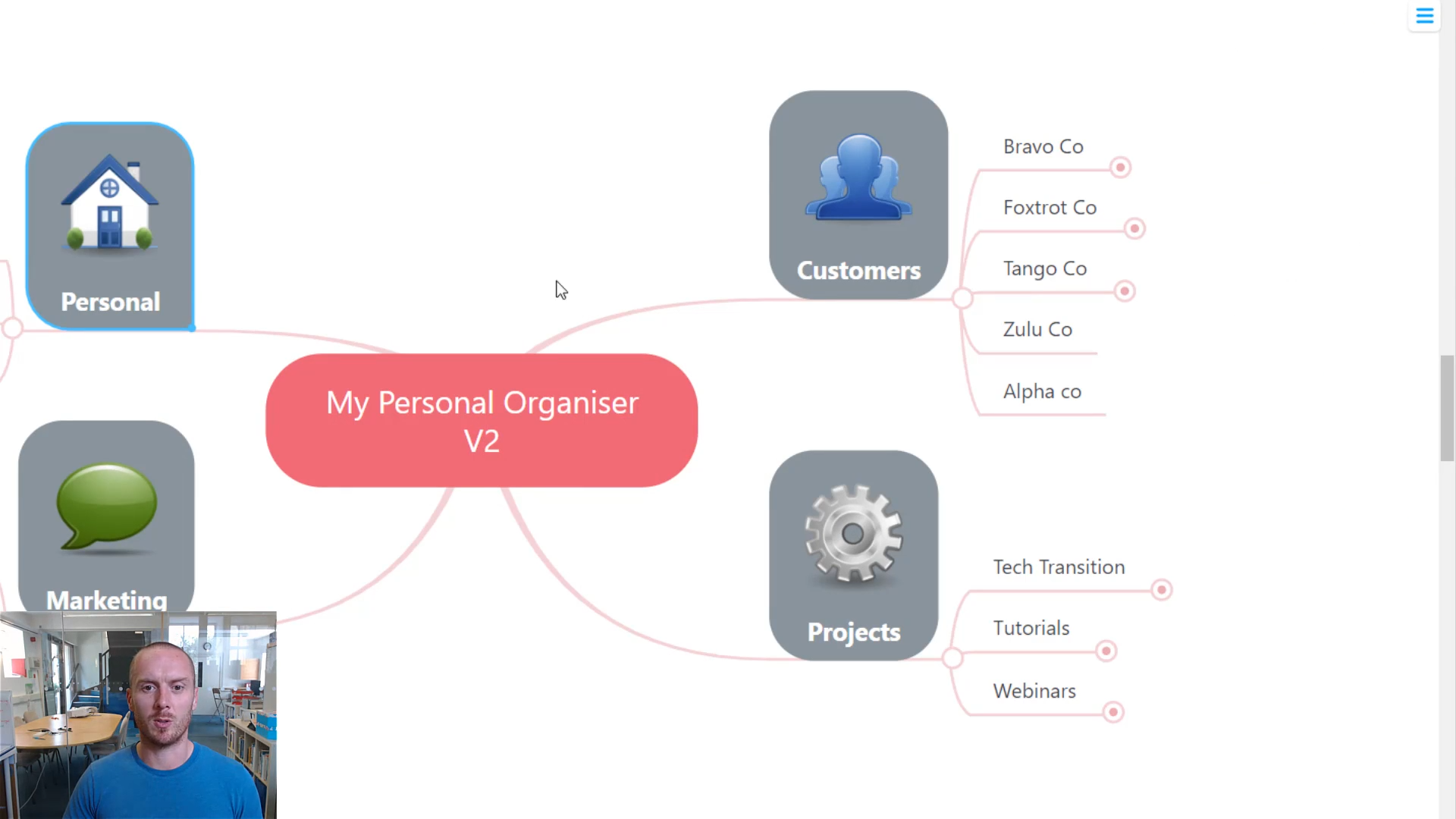Click the Tango Co node entry
This screenshot has width=1456, height=819.
pyautogui.click(x=1044, y=267)
